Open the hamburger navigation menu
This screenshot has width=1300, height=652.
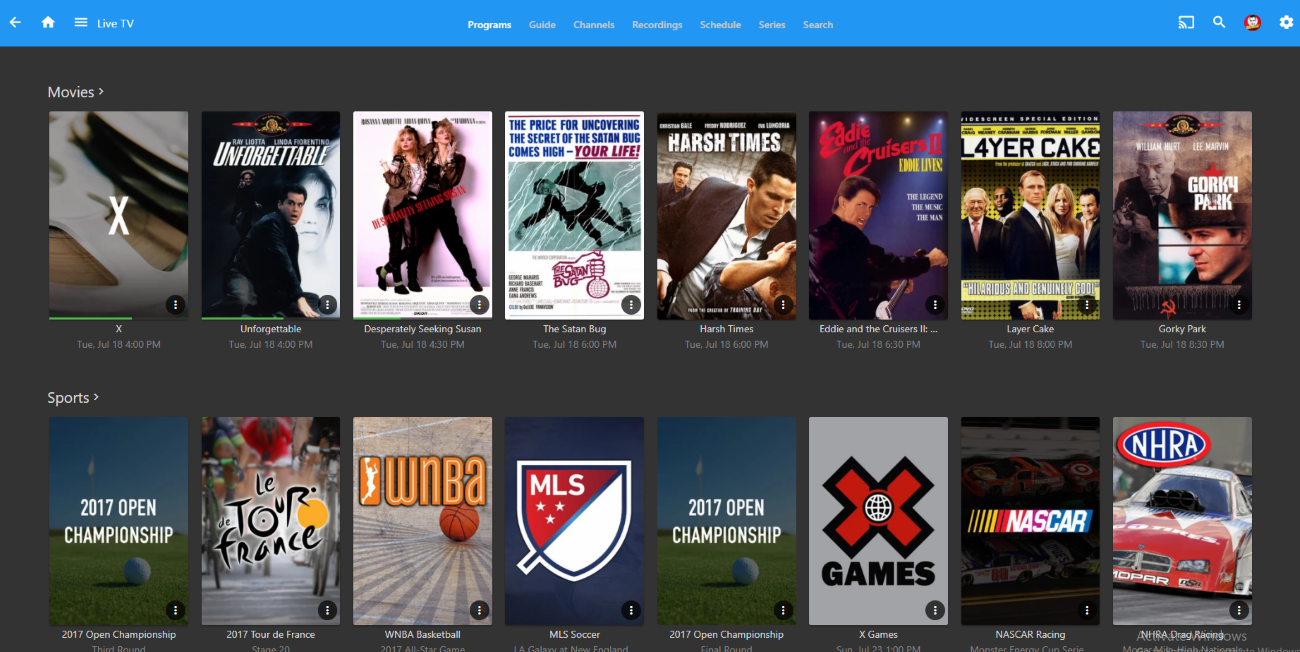tap(81, 23)
